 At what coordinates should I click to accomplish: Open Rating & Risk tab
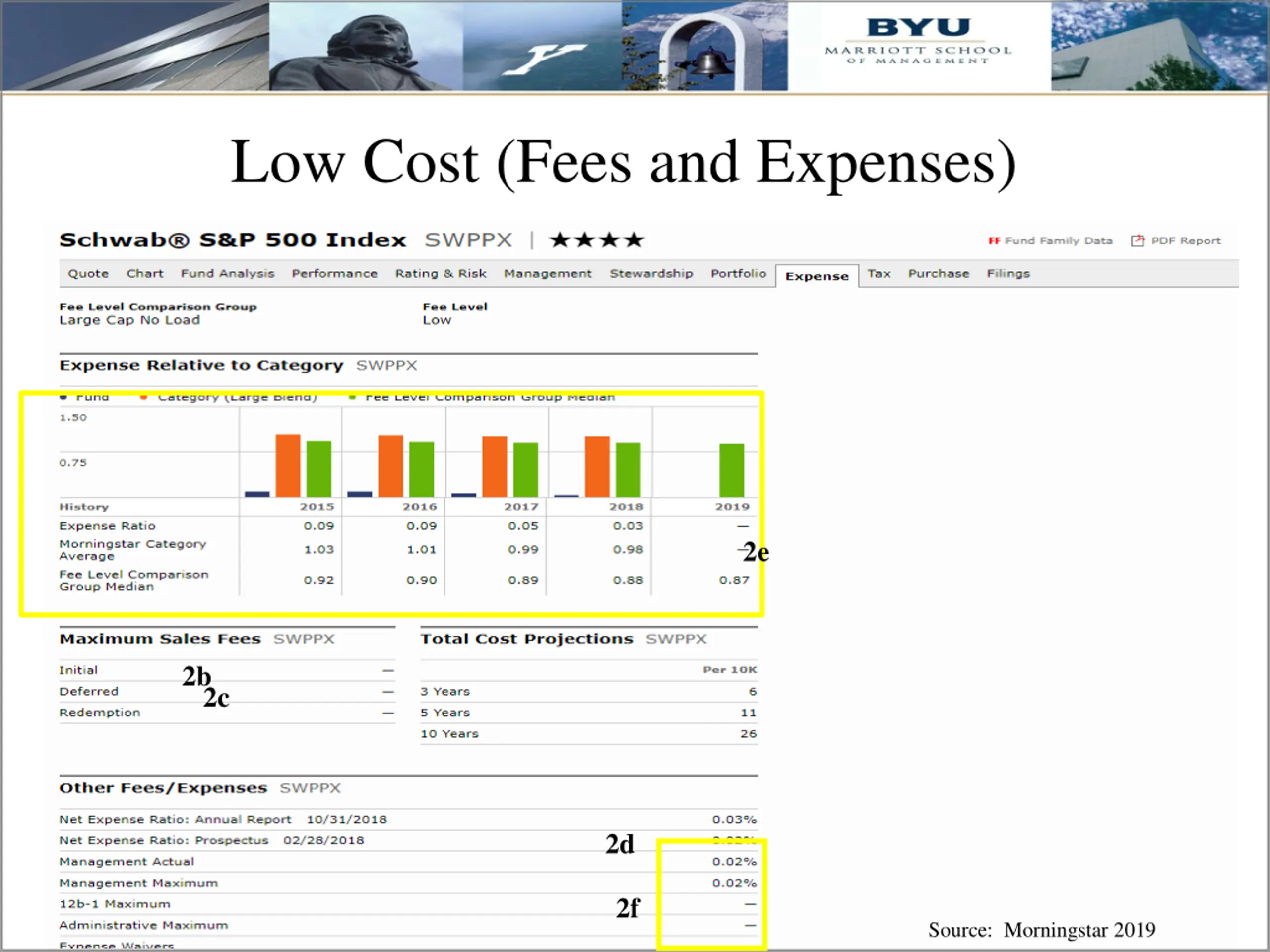(441, 274)
